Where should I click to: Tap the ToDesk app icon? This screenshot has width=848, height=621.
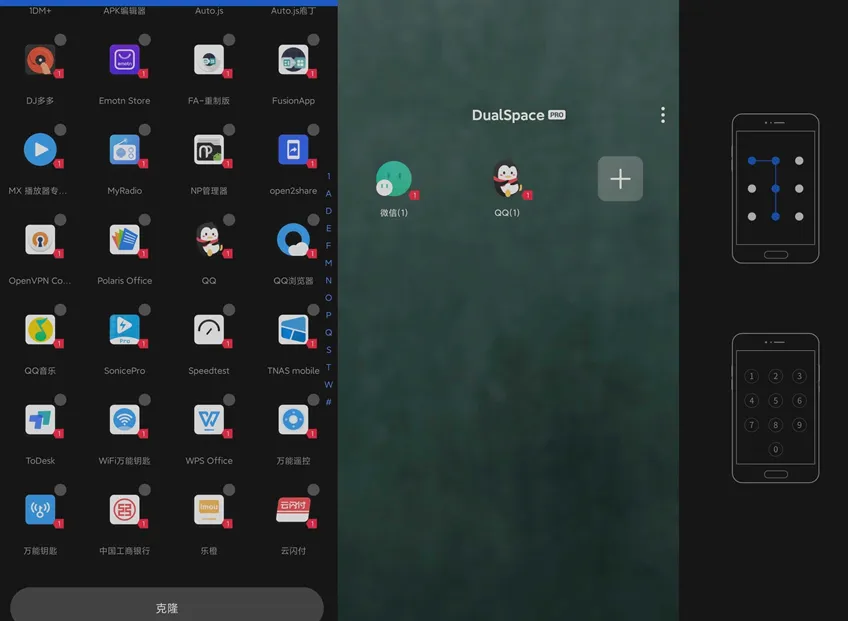(x=40, y=419)
